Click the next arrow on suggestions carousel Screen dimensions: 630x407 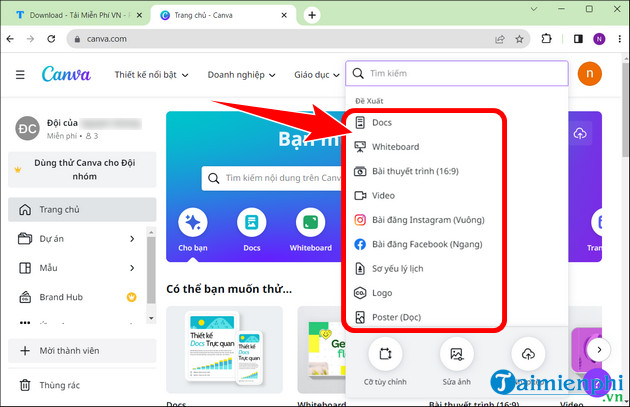[x=599, y=350]
